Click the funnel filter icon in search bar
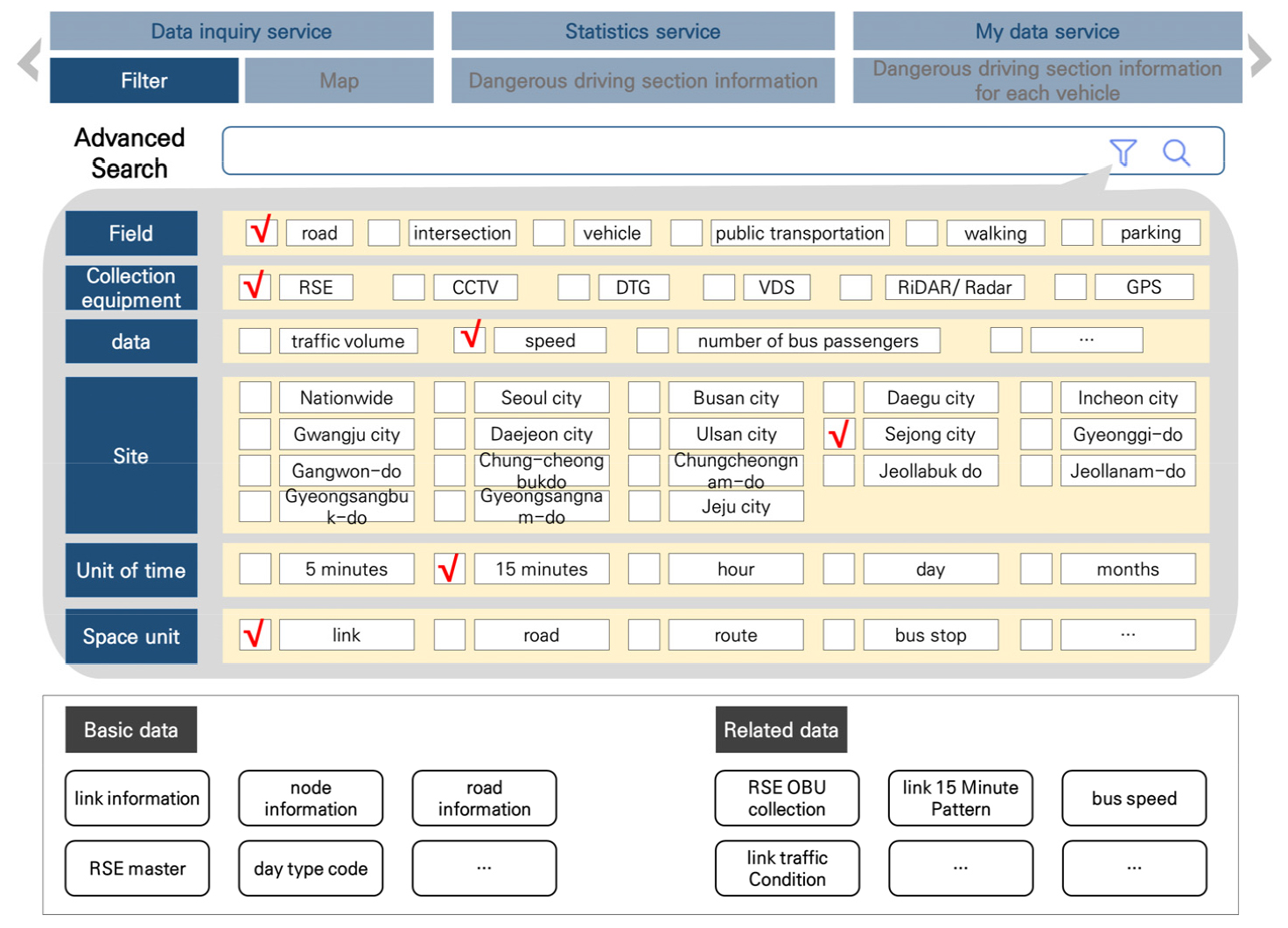 1123,152
